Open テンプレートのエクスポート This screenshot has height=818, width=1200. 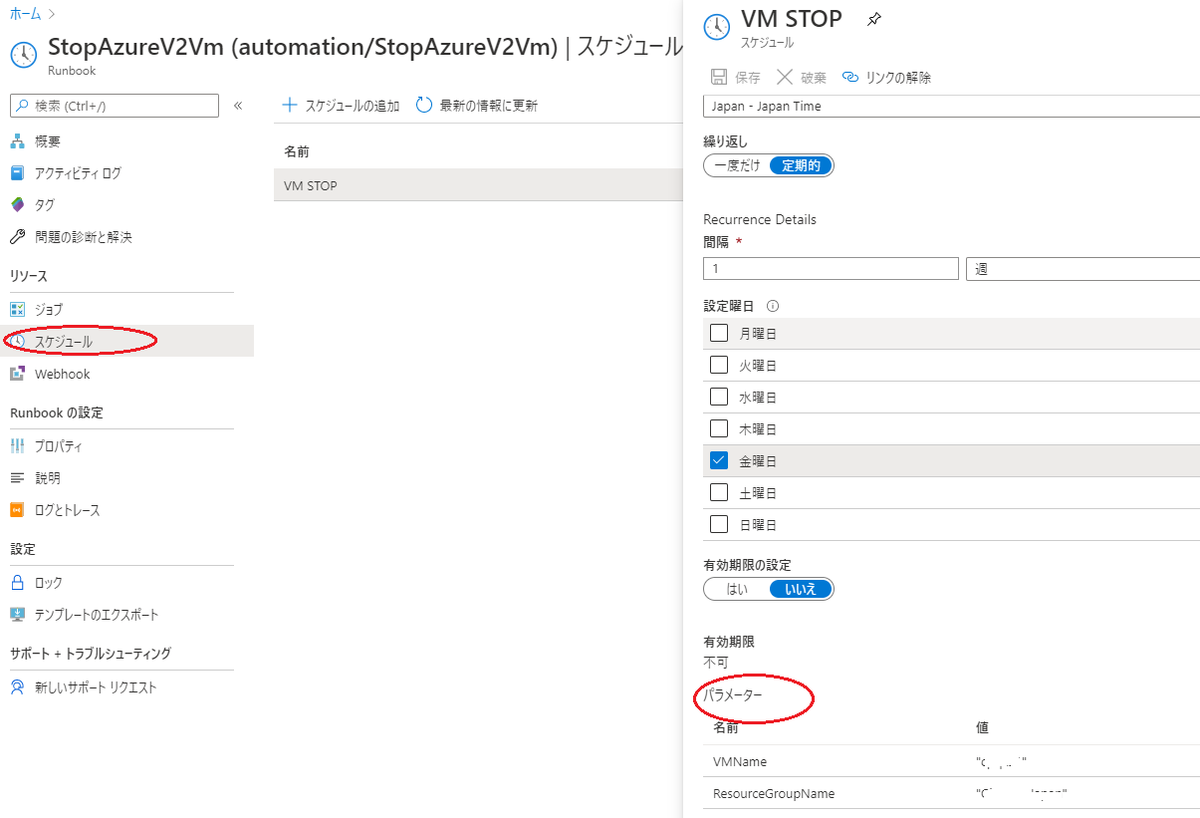pyautogui.click(x=96, y=614)
